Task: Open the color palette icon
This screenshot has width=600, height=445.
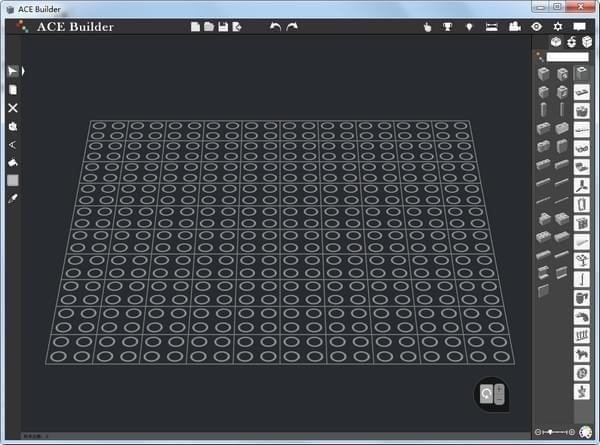Action: pos(585,432)
